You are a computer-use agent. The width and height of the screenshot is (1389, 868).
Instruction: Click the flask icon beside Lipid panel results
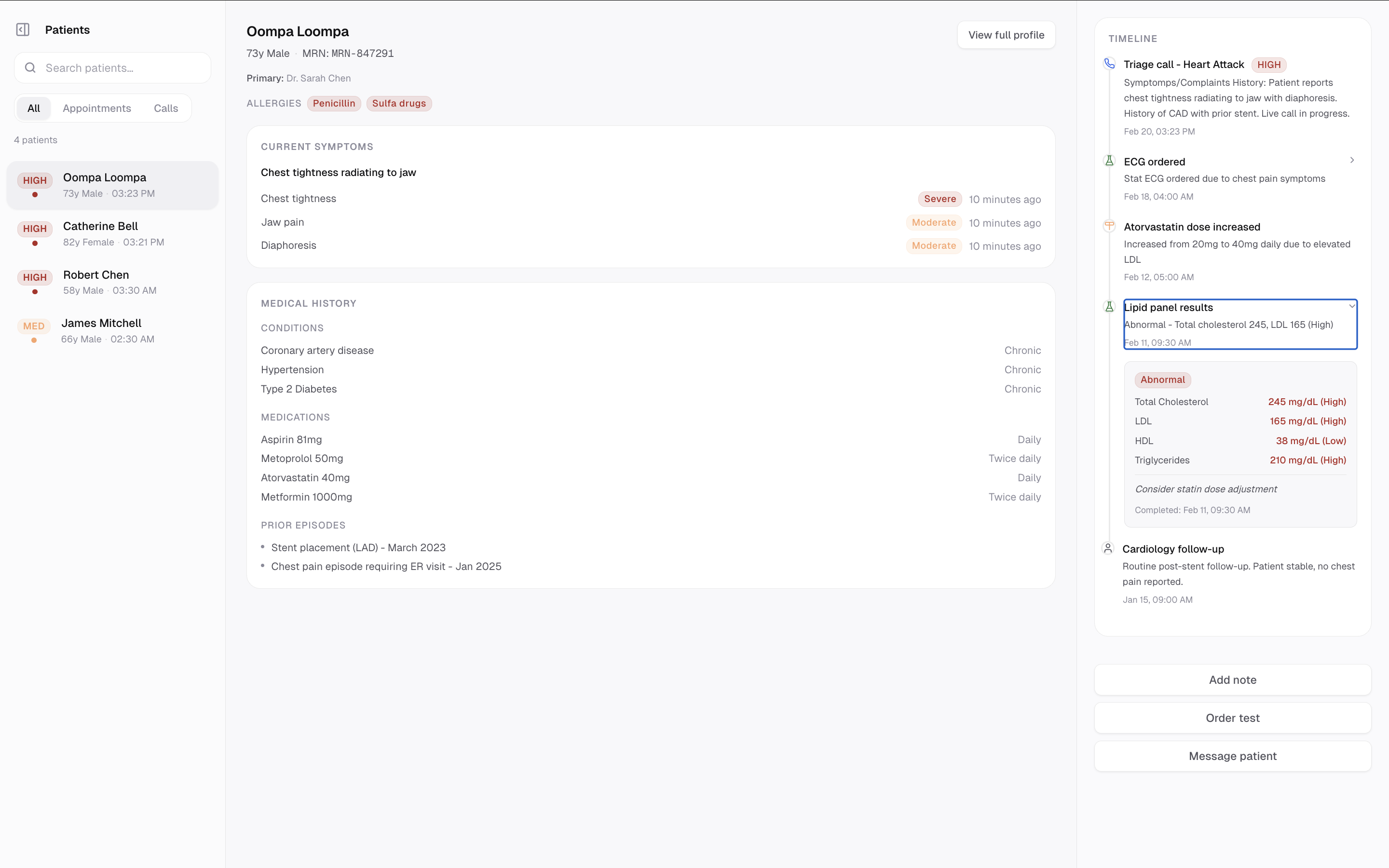click(1109, 307)
